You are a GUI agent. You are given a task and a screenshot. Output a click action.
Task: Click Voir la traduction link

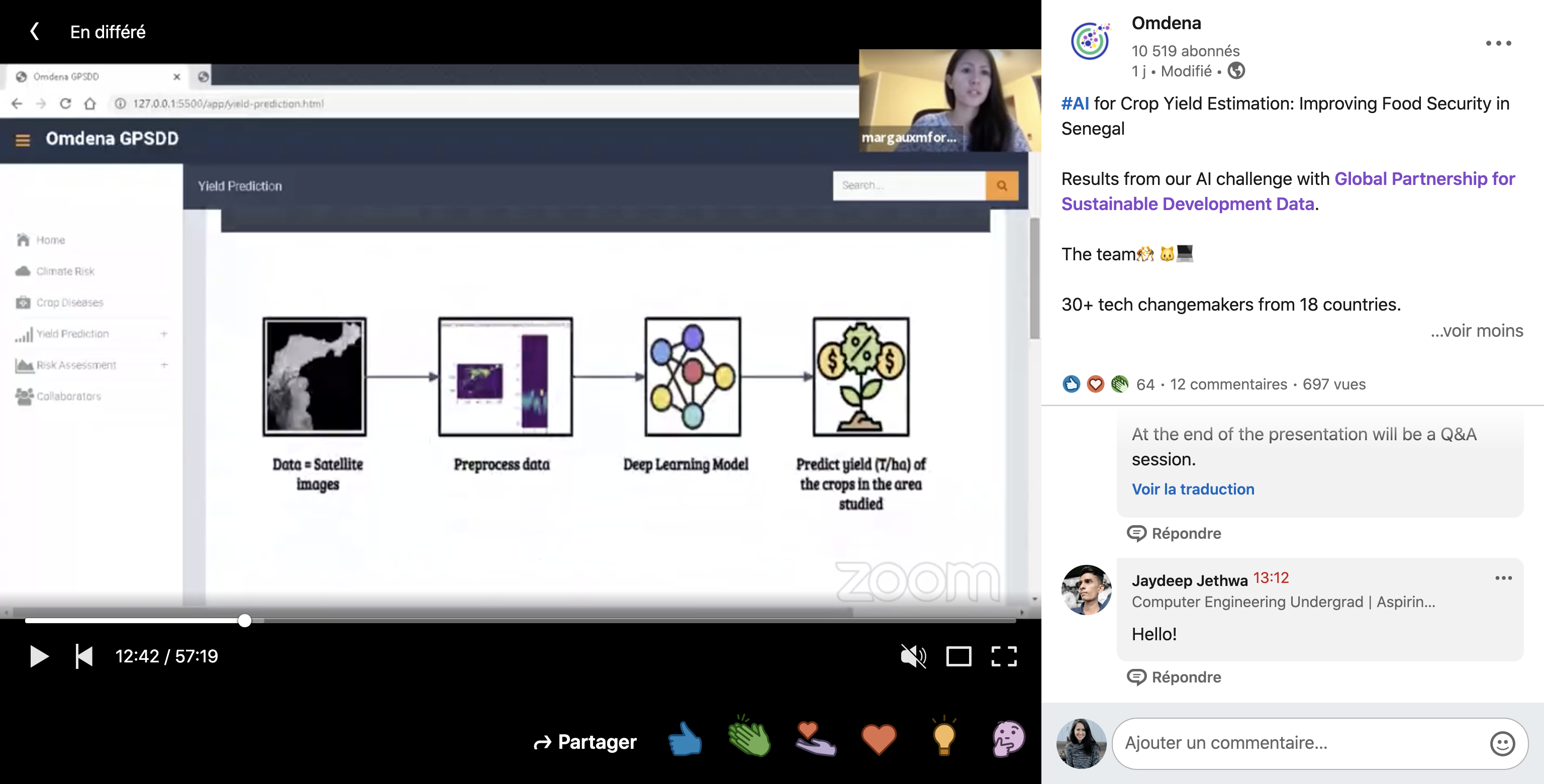[1192, 489]
